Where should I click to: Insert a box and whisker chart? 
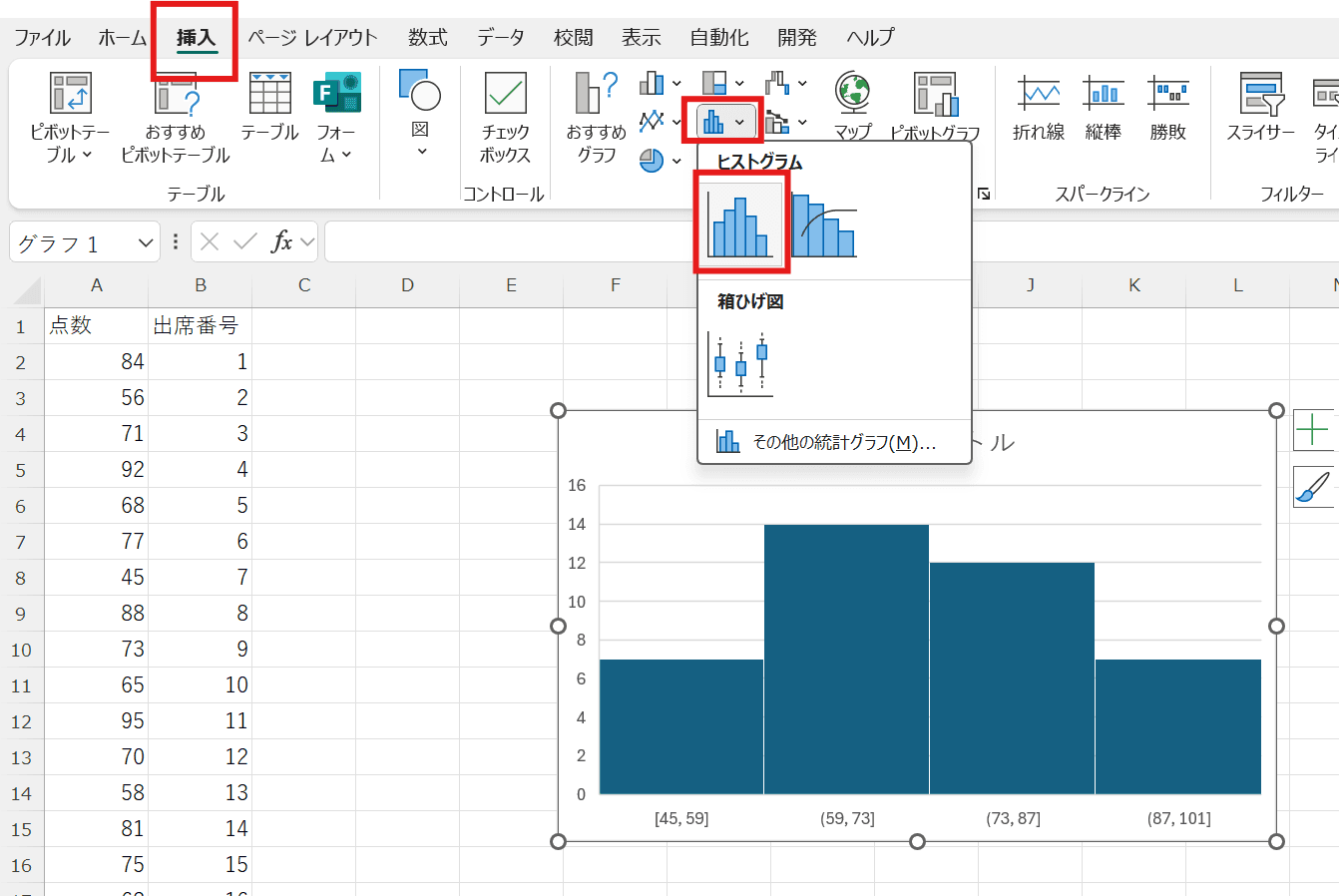coord(739,364)
